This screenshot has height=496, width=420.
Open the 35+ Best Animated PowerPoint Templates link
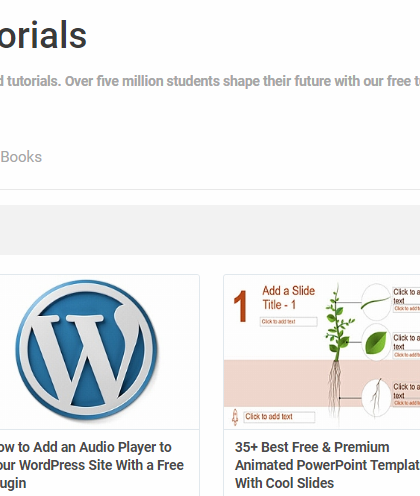(x=327, y=465)
